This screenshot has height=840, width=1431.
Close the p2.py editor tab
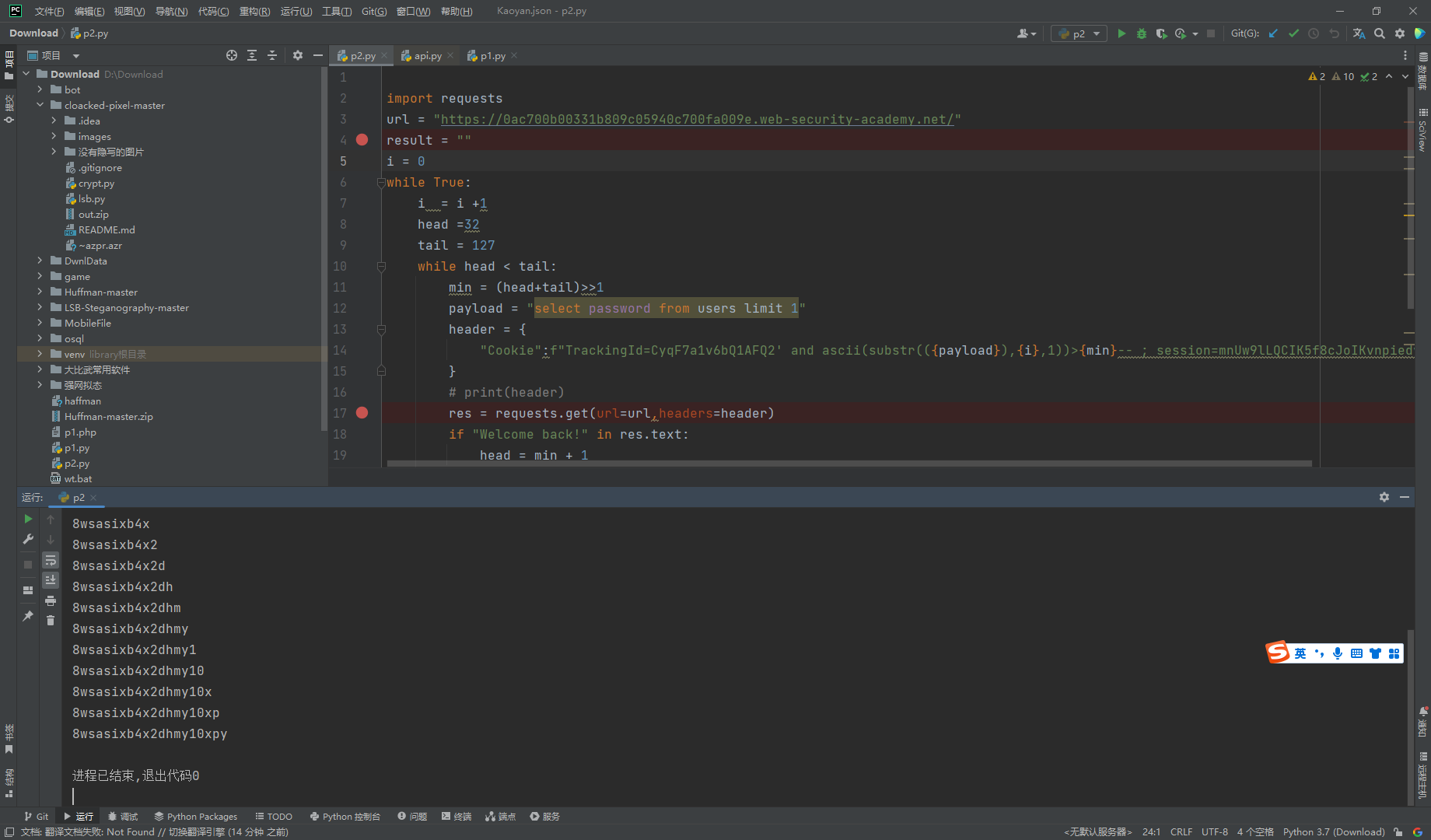[384, 56]
